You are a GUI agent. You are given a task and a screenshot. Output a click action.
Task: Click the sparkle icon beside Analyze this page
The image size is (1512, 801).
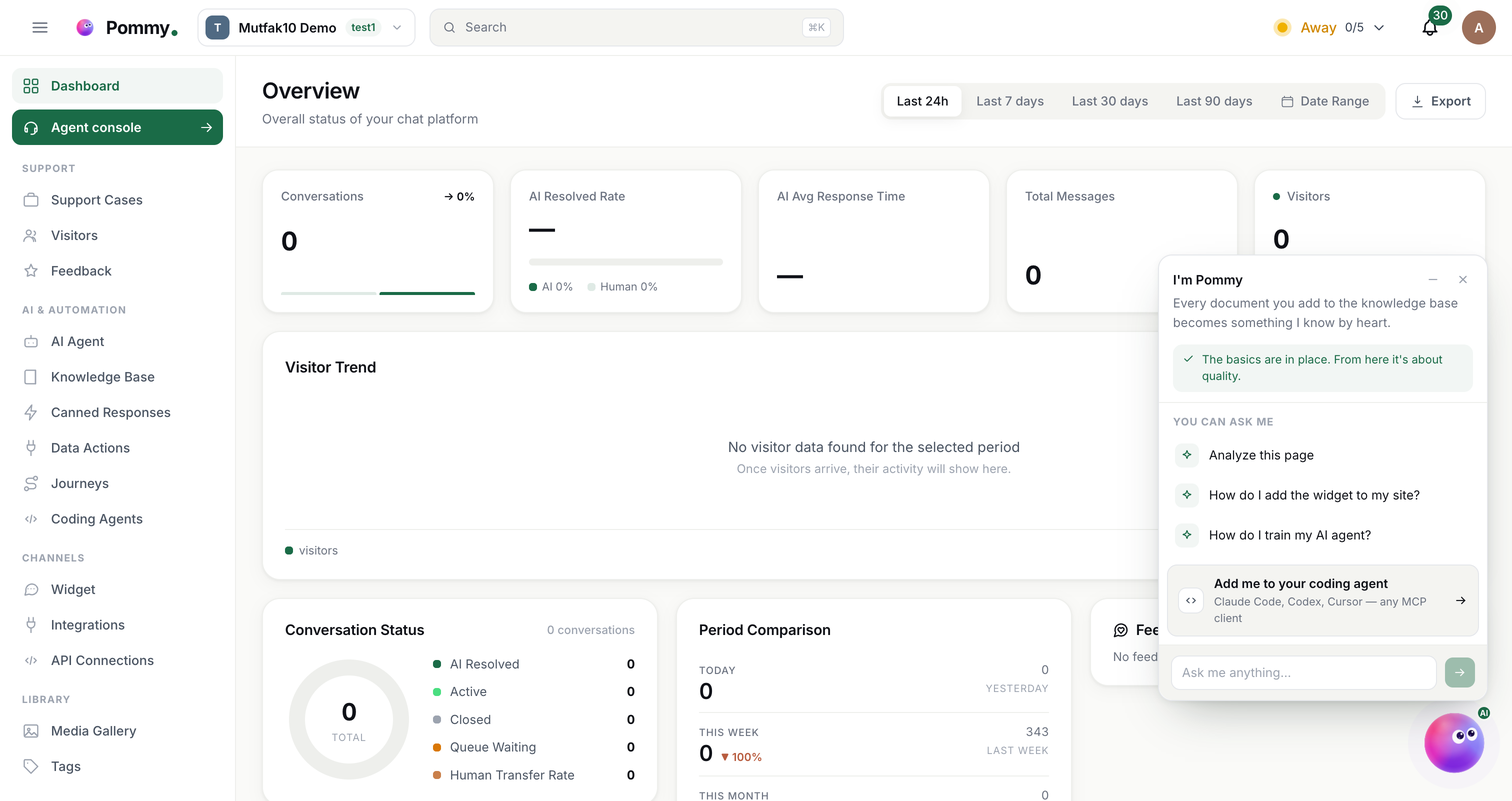tap(1187, 455)
